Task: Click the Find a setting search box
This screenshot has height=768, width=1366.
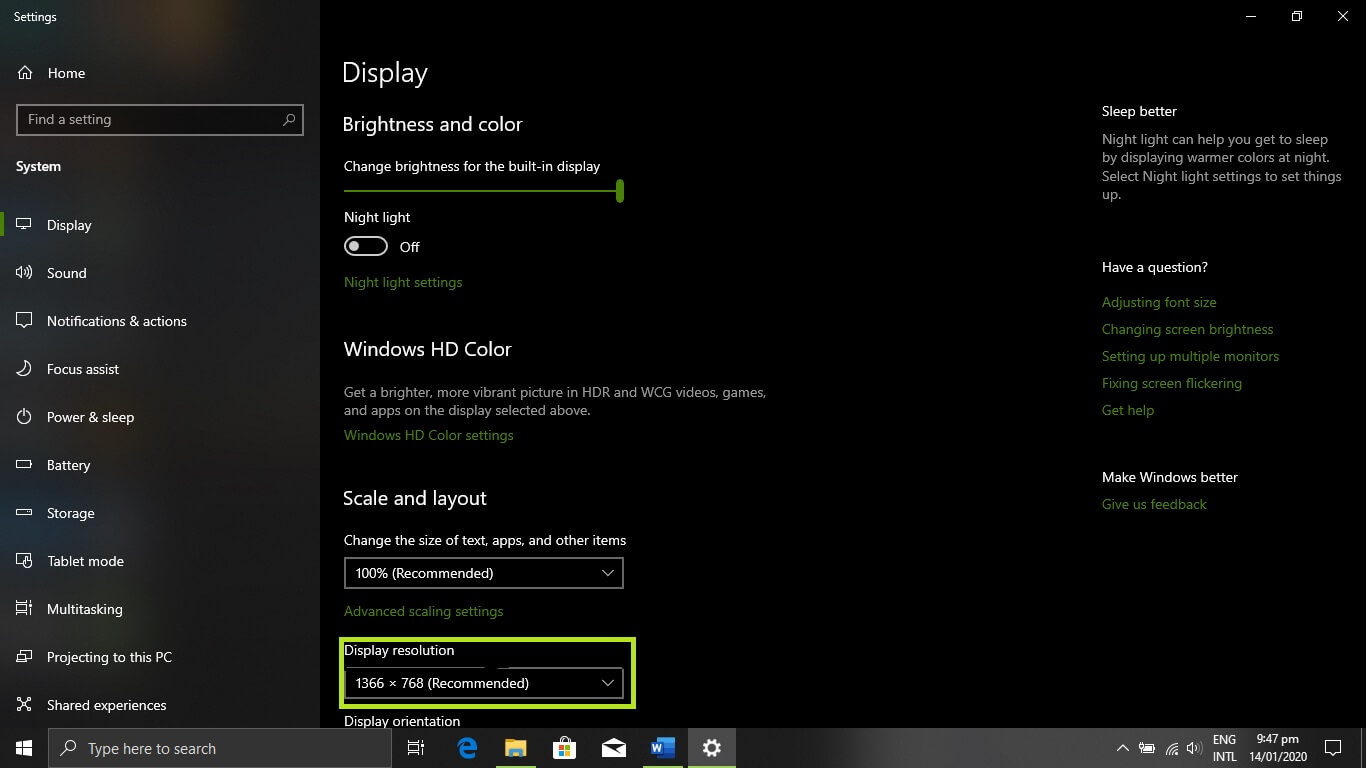Action: 150,119
